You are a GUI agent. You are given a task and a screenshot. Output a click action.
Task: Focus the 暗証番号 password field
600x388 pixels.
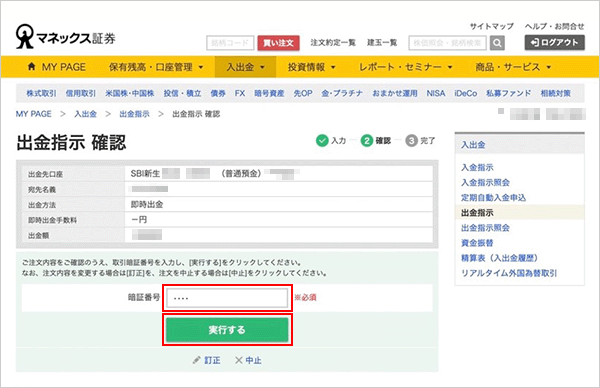pos(227,298)
